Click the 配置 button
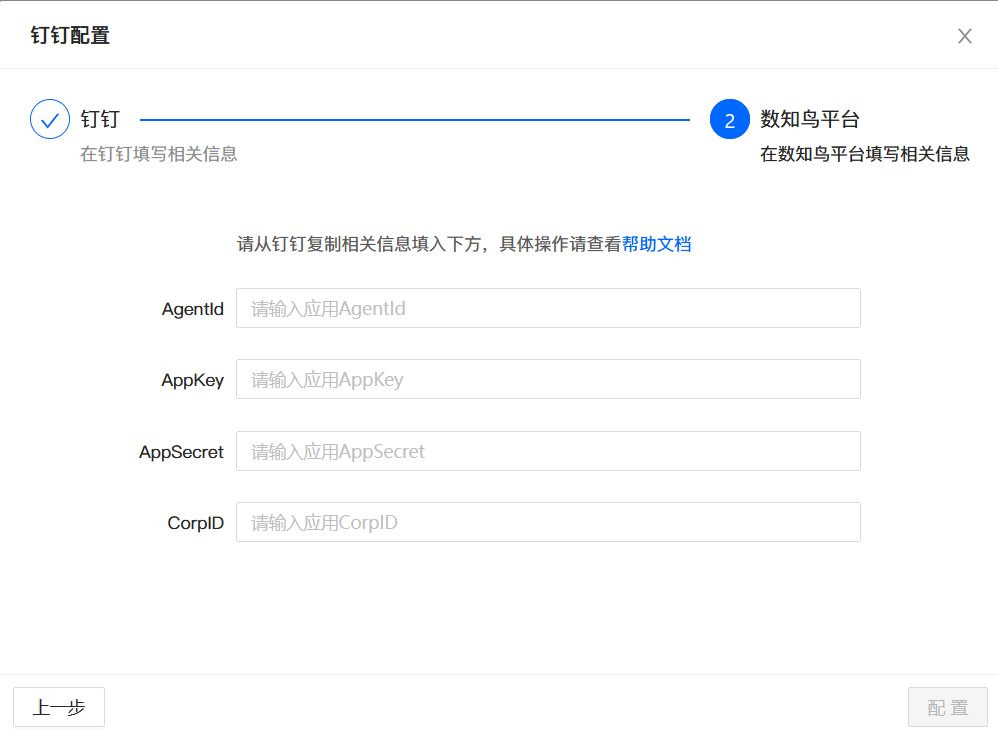Viewport: 998px width, 737px height. pyautogui.click(x=948, y=707)
